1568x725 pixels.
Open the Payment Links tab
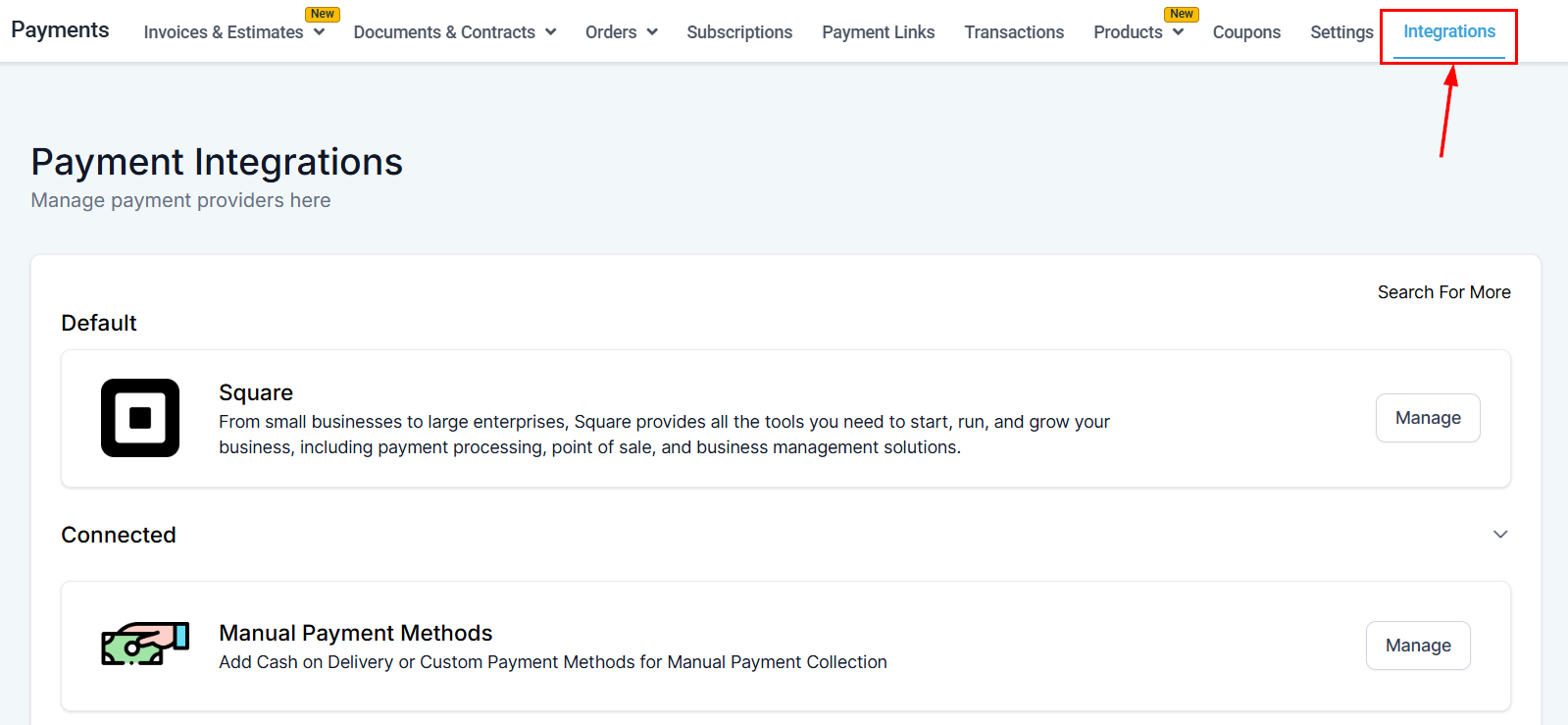coord(878,32)
